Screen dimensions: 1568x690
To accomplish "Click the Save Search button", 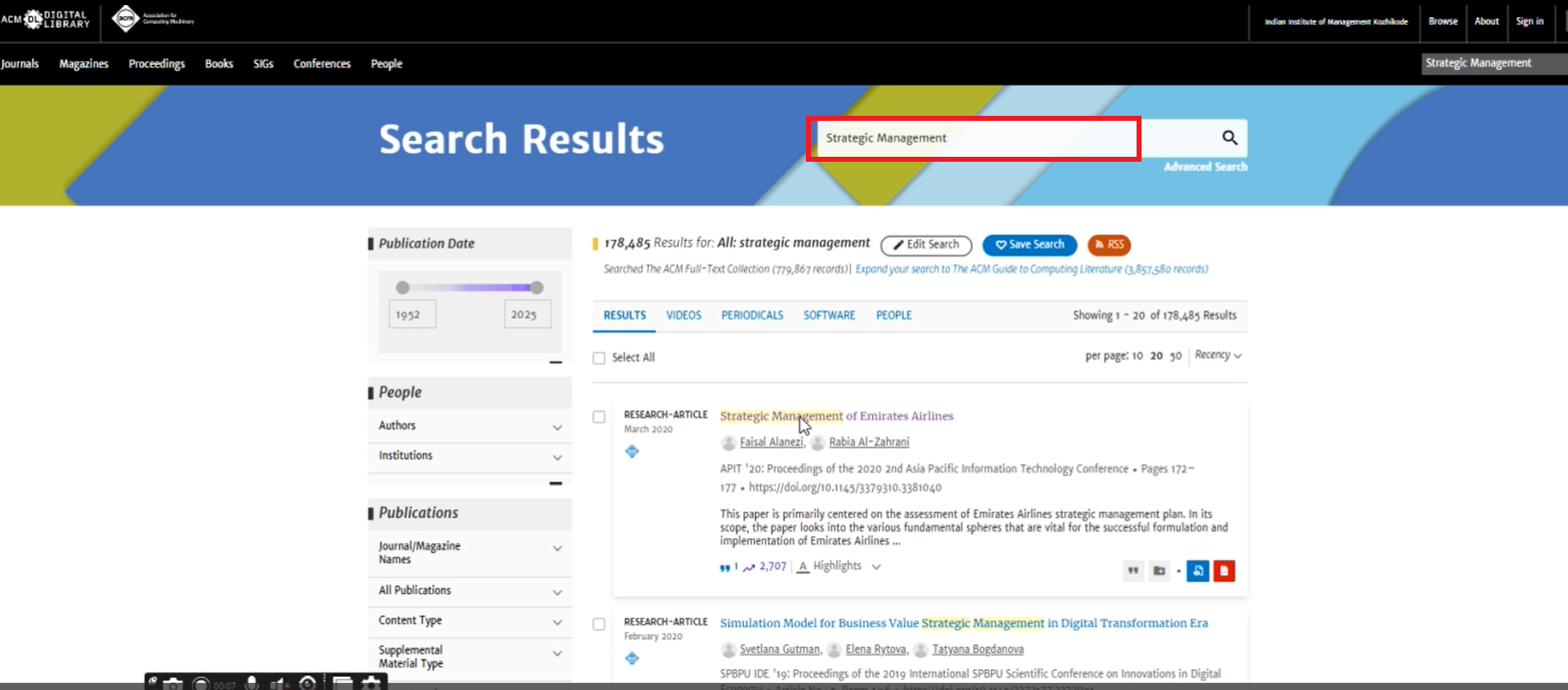I will (1030, 245).
